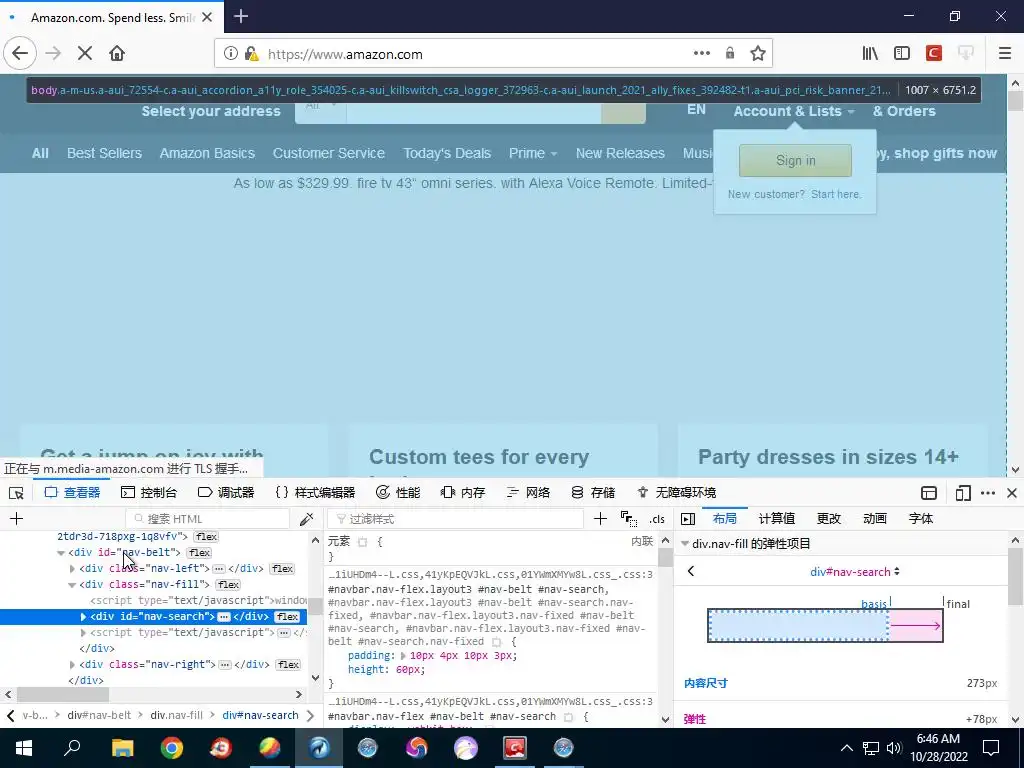Go back in flex panel with left chevron
This screenshot has width=1024, height=768.
(691, 571)
